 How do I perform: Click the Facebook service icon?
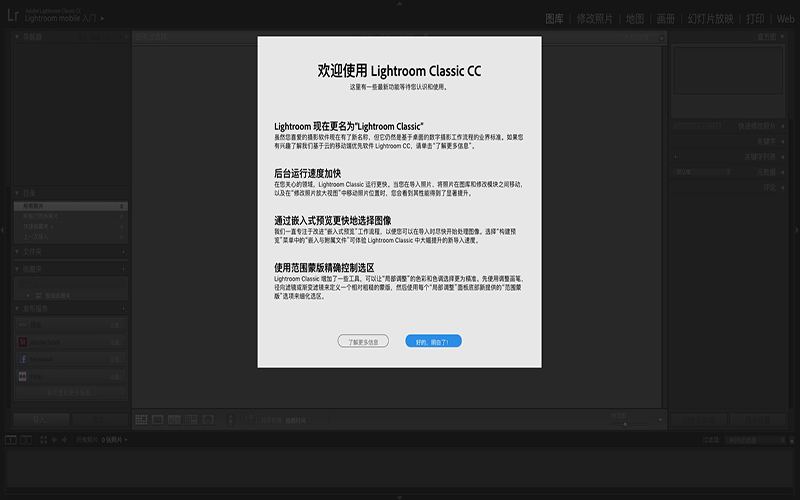[x=22, y=359]
